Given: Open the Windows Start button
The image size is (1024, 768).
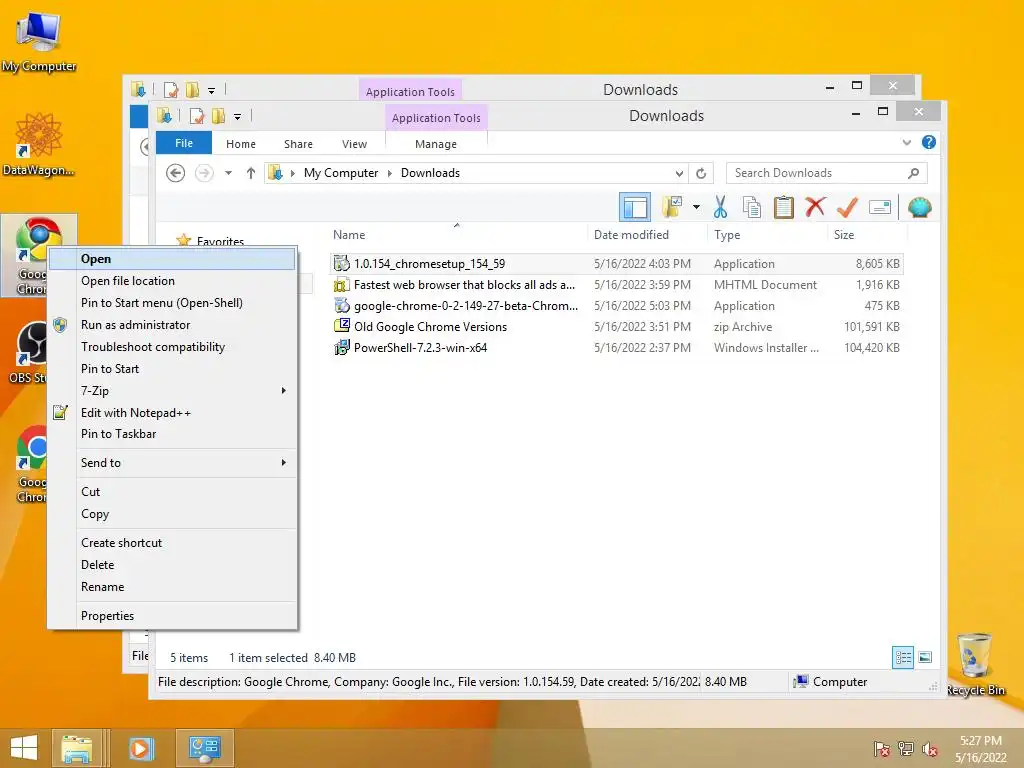Looking at the screenshot, I should click(24, 748).
